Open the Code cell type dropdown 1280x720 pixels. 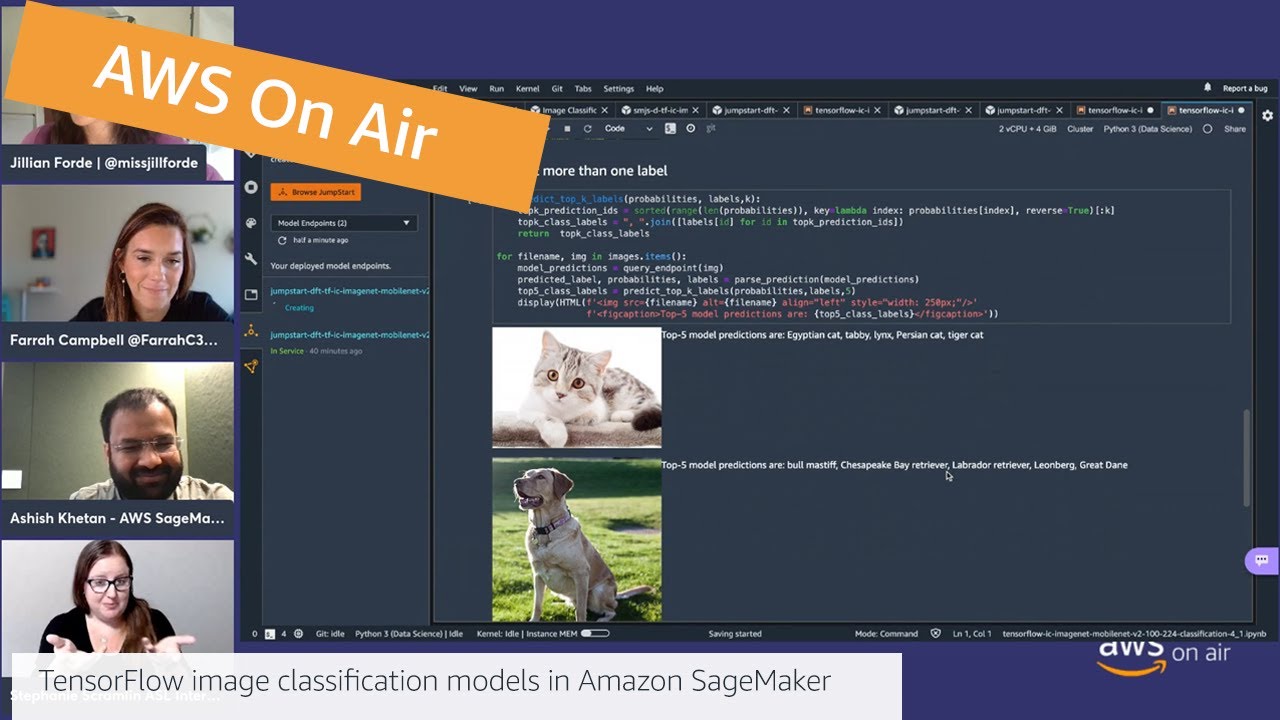(x=627, y=129)
